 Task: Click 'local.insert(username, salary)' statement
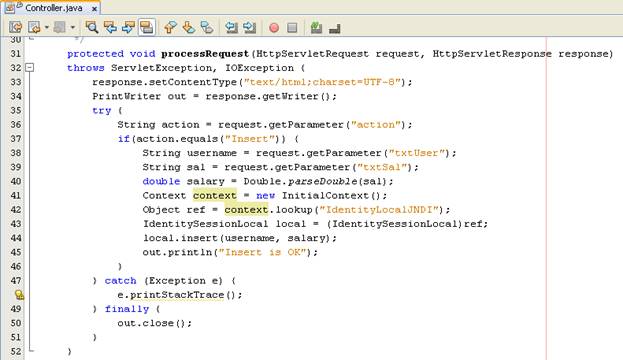click(240, 238)
